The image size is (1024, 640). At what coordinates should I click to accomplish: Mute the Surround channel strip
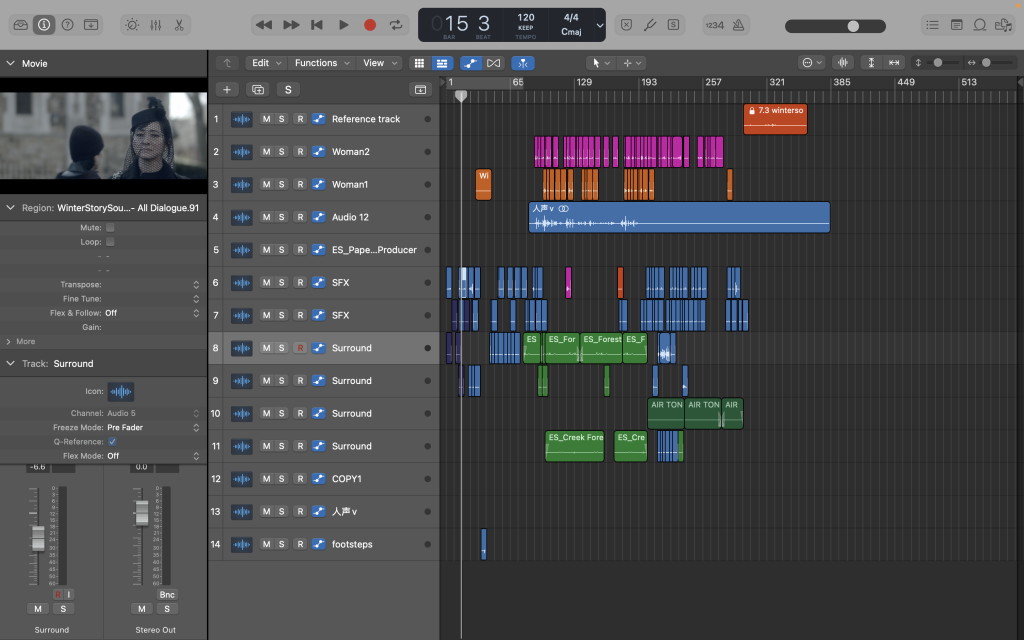point(38,609)
